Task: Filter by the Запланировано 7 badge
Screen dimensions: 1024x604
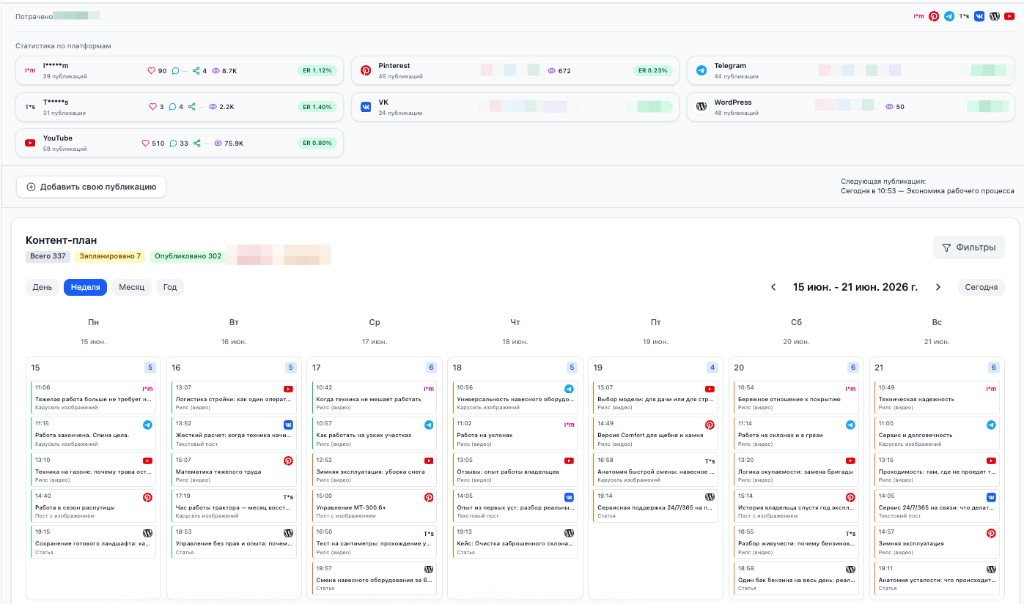Action: coord(110,256)
